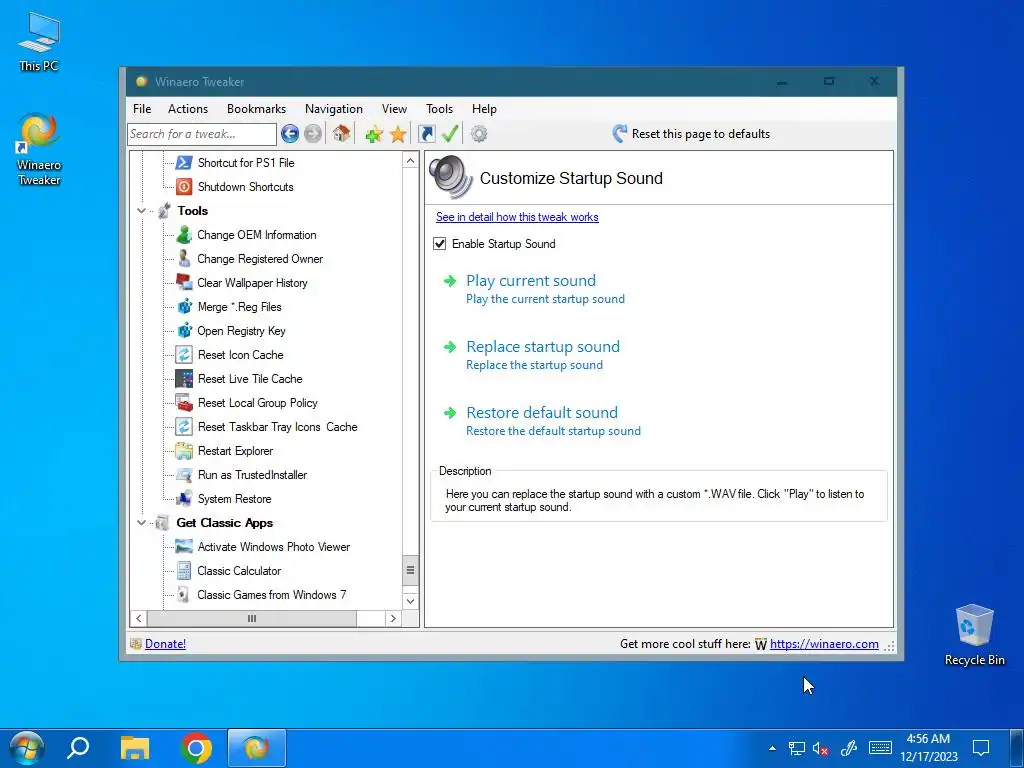
Task: Click Change Registered Owner icon
Action: (x=184, y=259)
